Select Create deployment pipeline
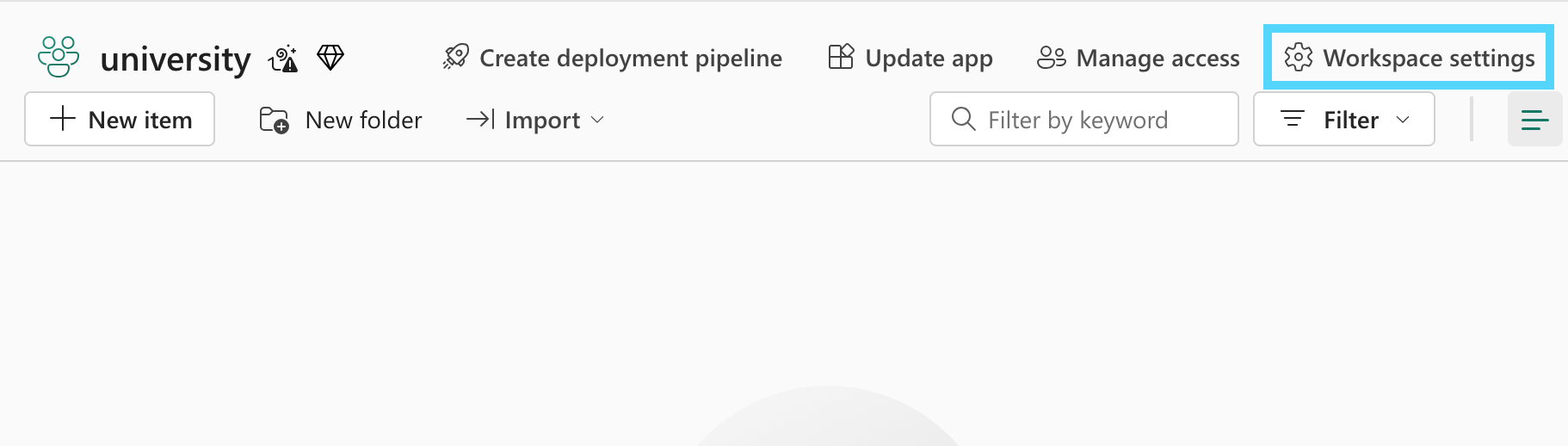The image size is (1568, 446). pyautogui.click(x=630, y=58)
